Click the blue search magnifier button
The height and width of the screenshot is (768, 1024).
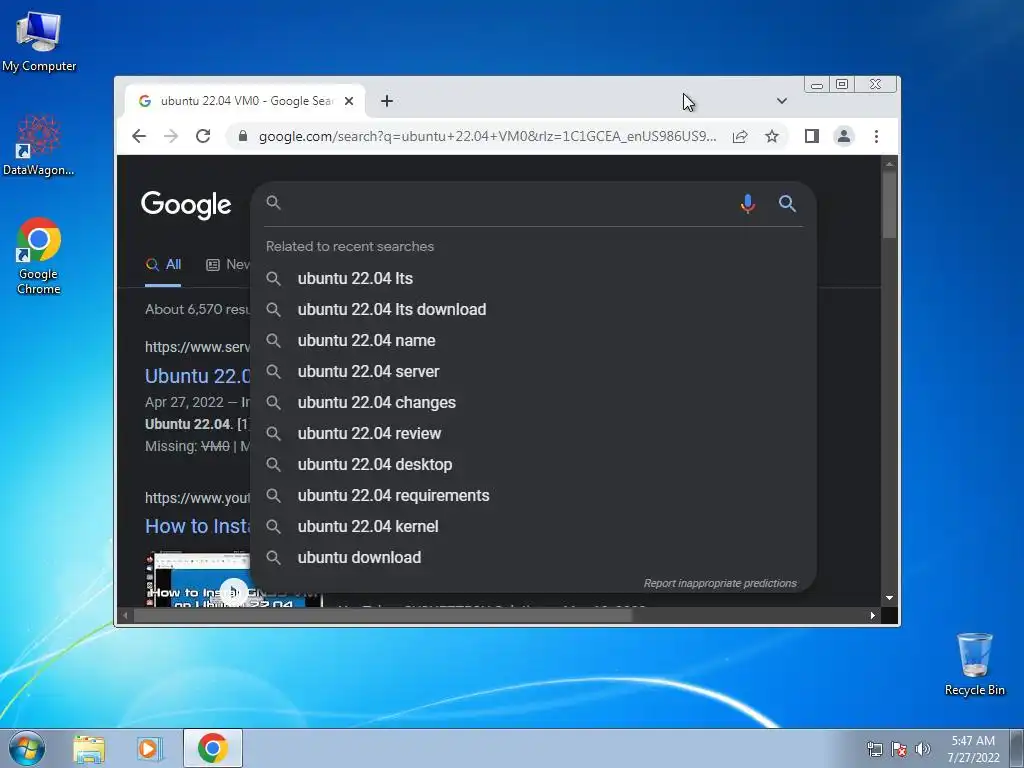787,204
